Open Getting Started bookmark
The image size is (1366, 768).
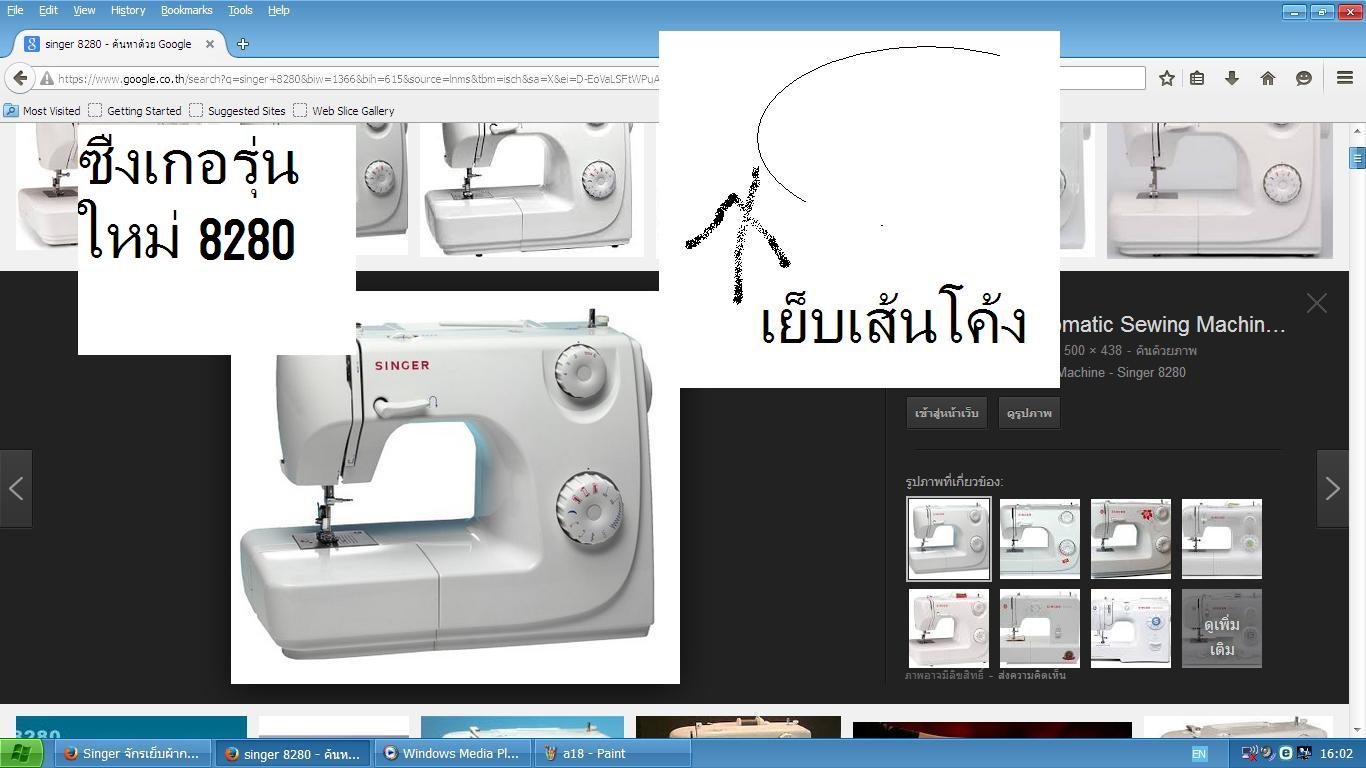[x=135, y=111]
